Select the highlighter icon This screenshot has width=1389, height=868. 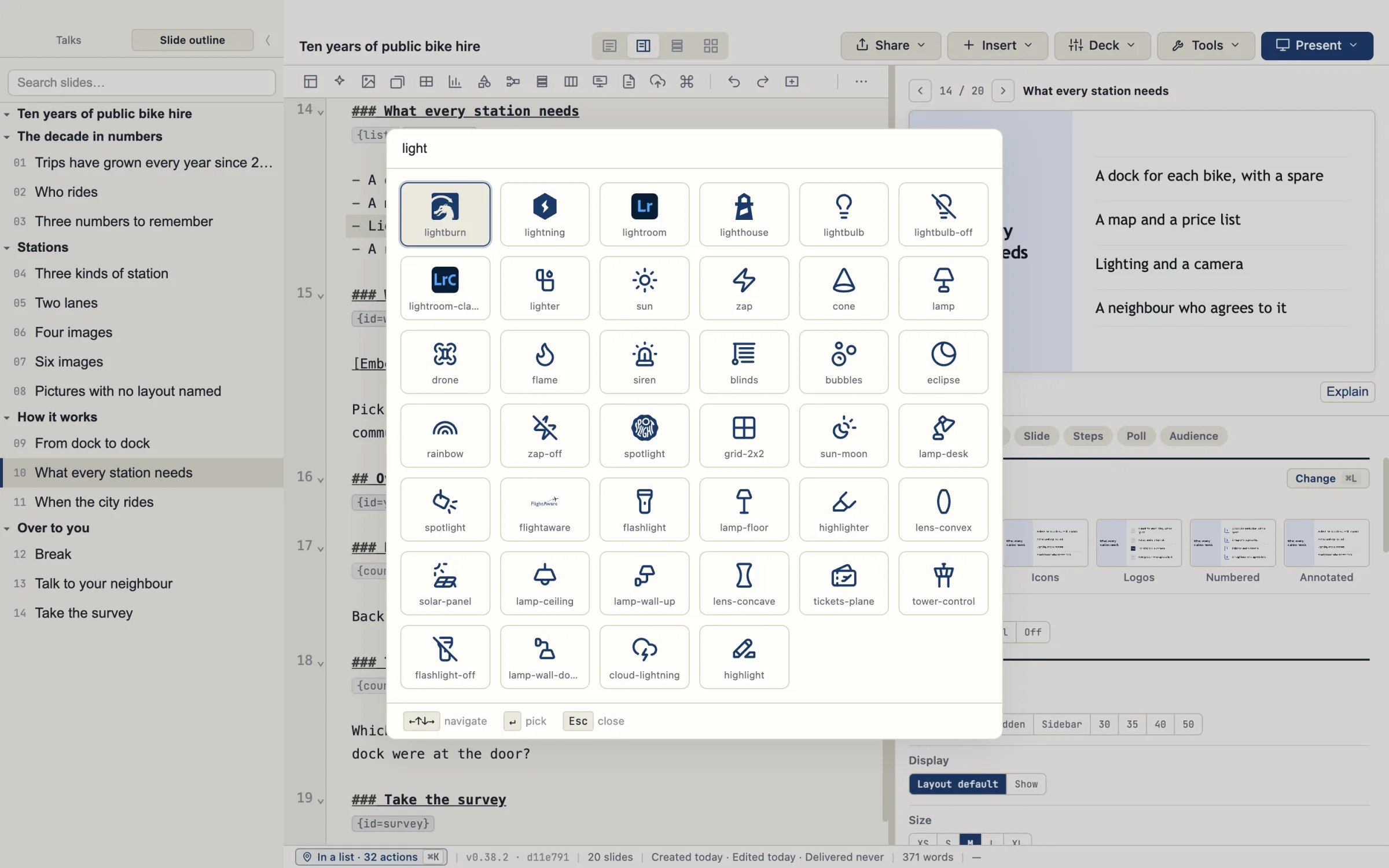843,509
